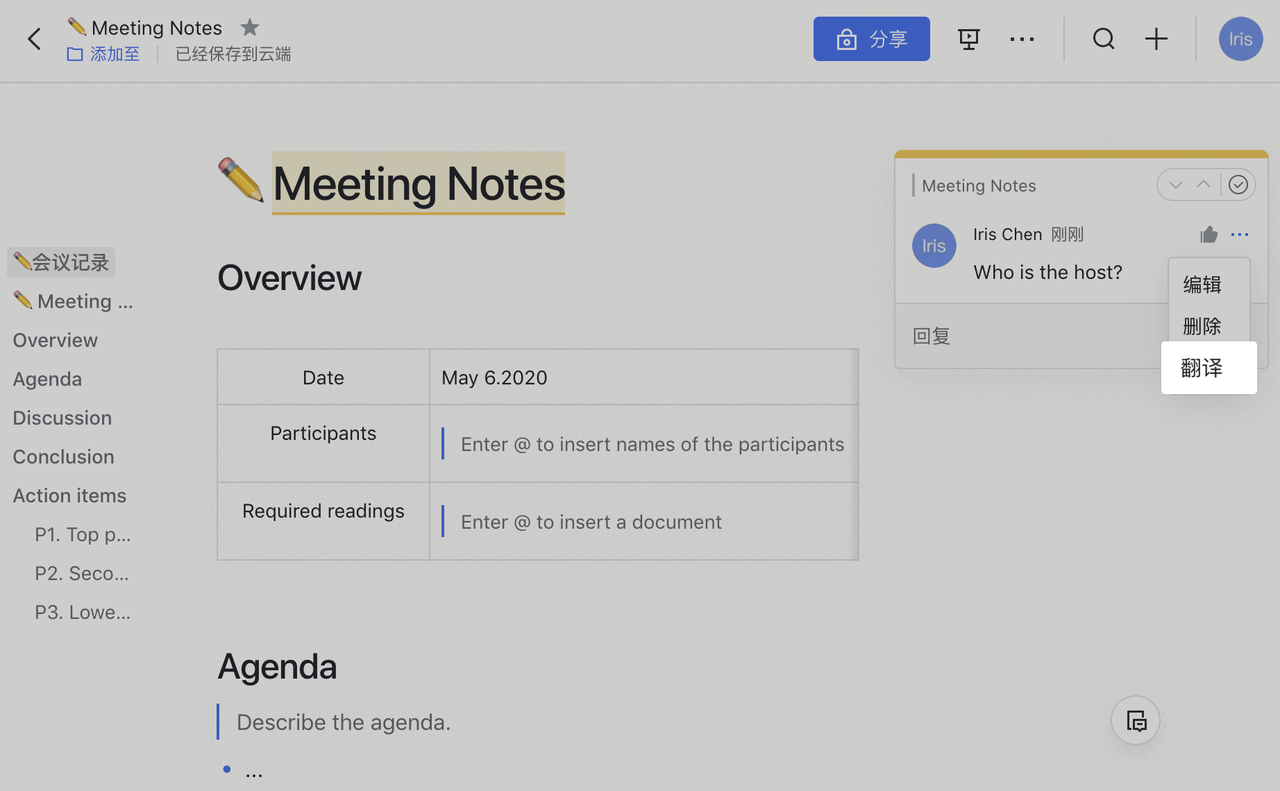Image resolution: width=1280 pixels, height=791 pixels.
Task: Open presentation mode icon
Action: click(968, 39)
